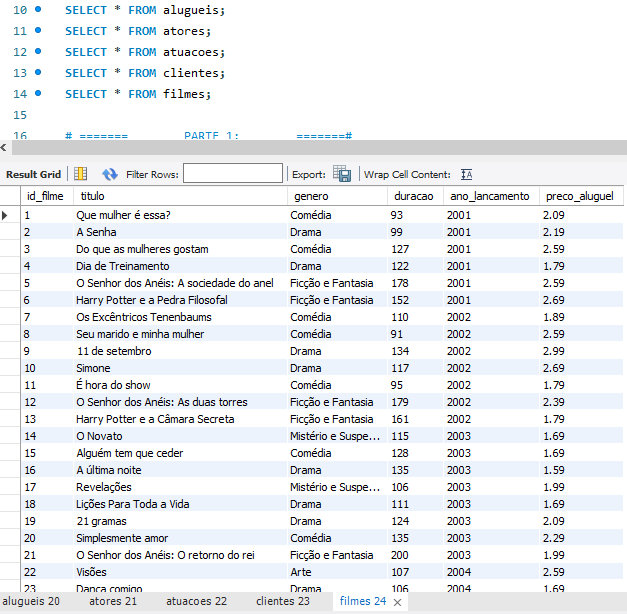The height and width of the screenshot is (614, 627).
Task: Export recordset to external file
Action: 342,174
